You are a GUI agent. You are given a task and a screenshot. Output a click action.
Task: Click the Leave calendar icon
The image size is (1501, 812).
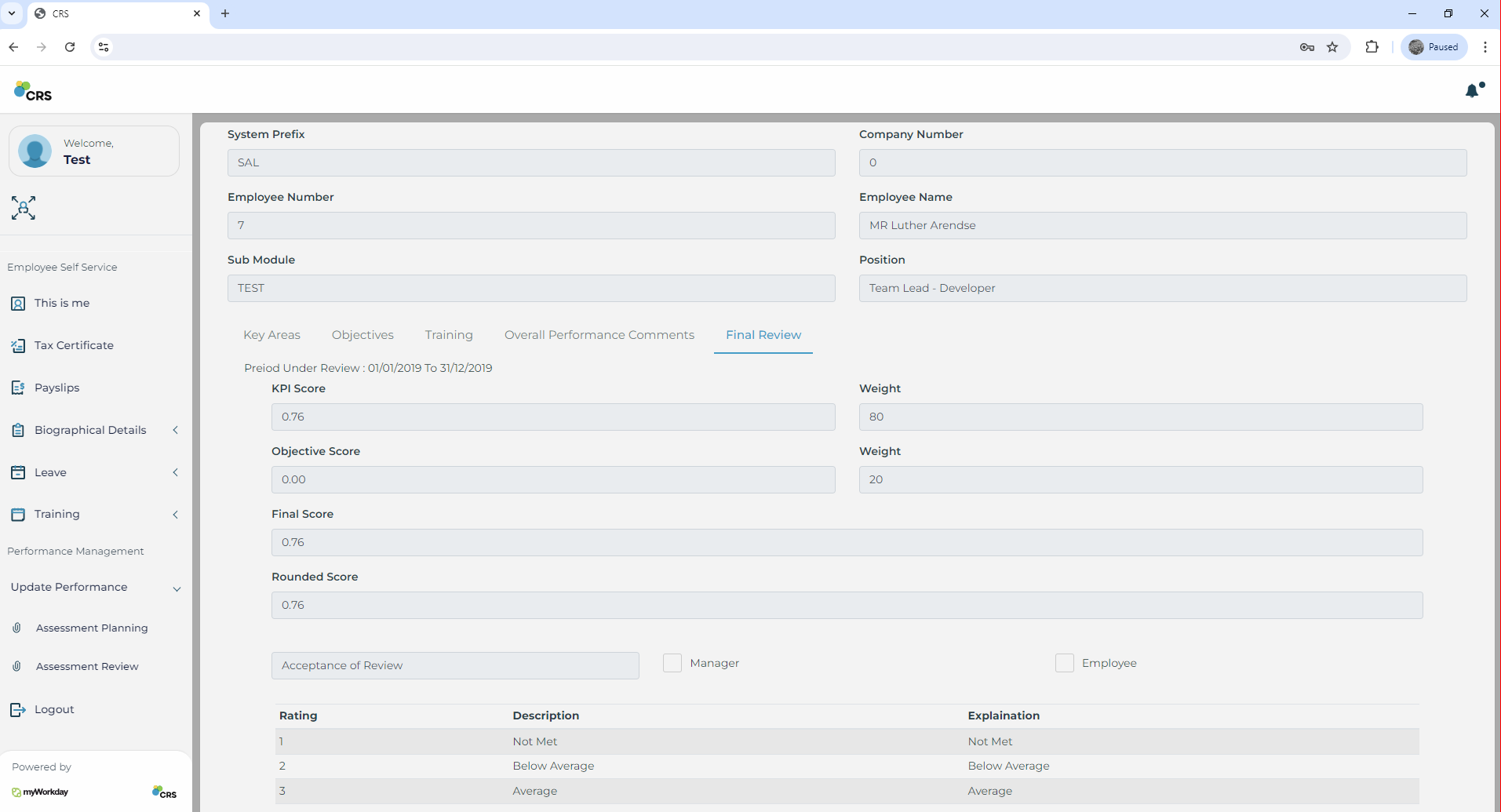[18, 473]
